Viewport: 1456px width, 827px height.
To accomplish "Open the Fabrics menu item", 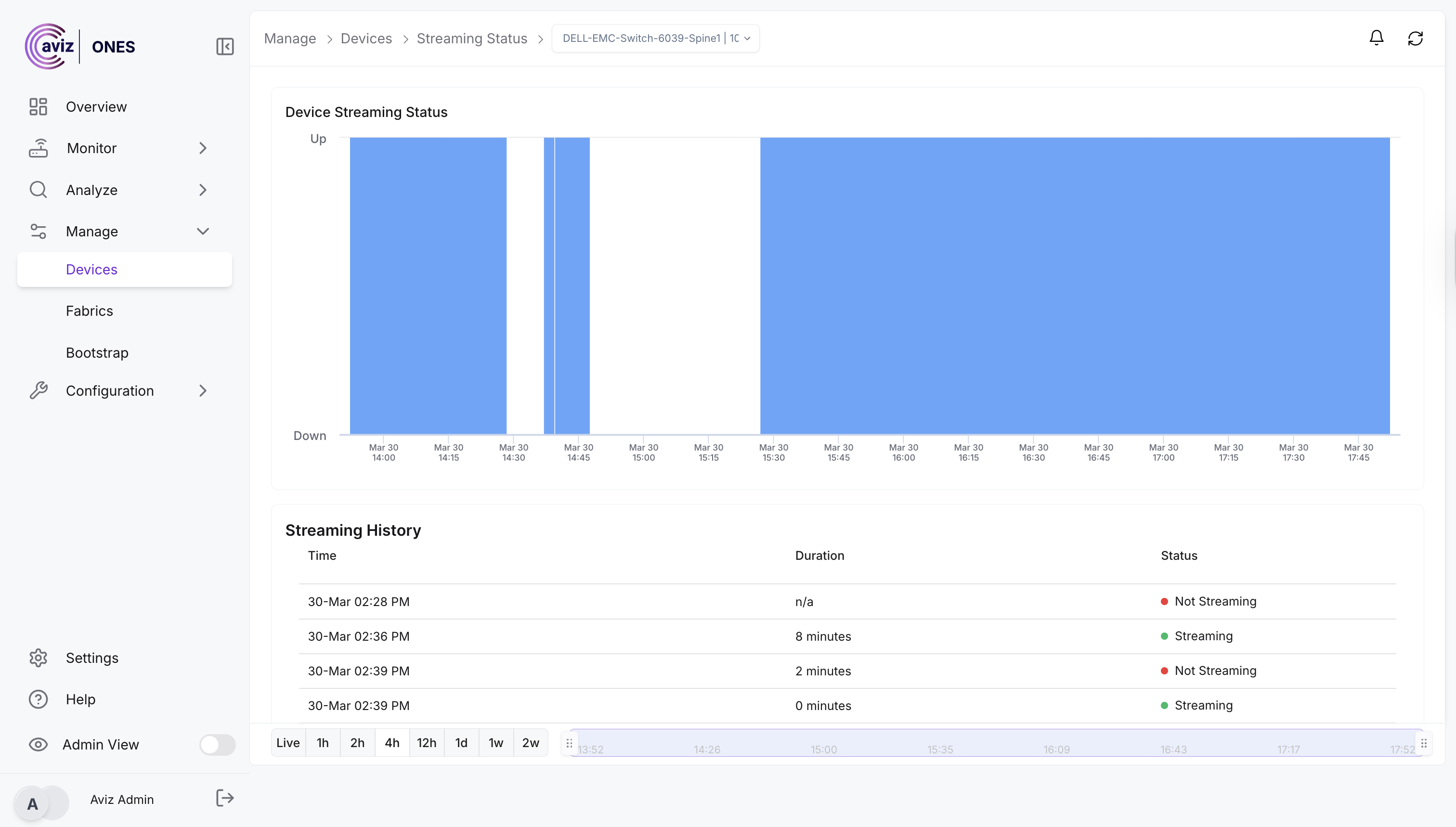I will (89, 310).
